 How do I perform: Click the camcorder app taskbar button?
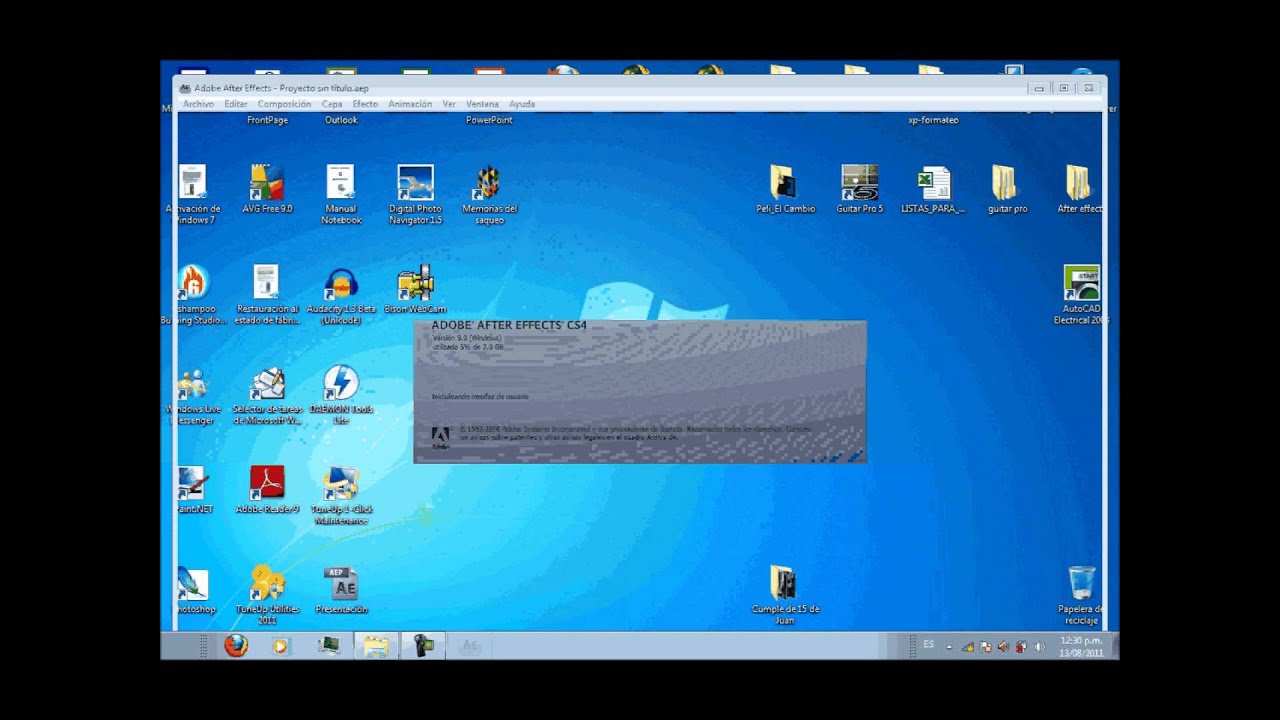[423, 646]
